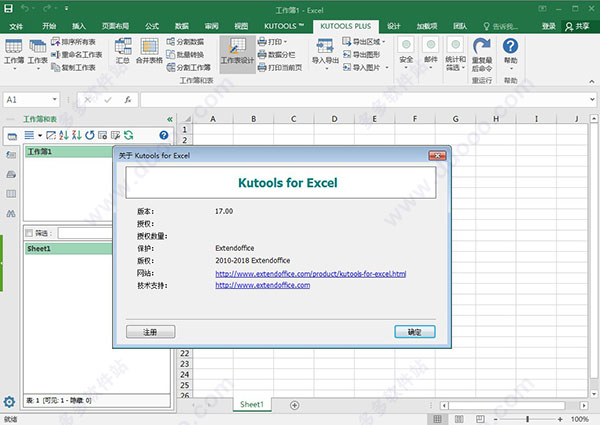
Task: Click the 合并表格 merge tables icon
Action: click(x=149, y=51)
